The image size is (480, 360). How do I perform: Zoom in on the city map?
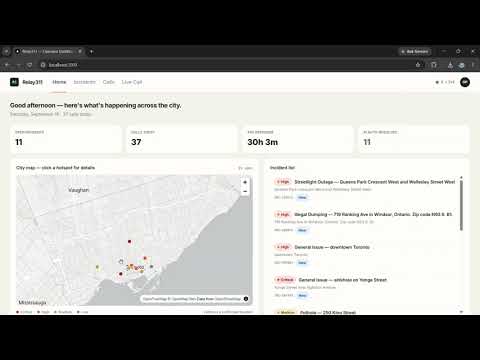click(245, 182)
